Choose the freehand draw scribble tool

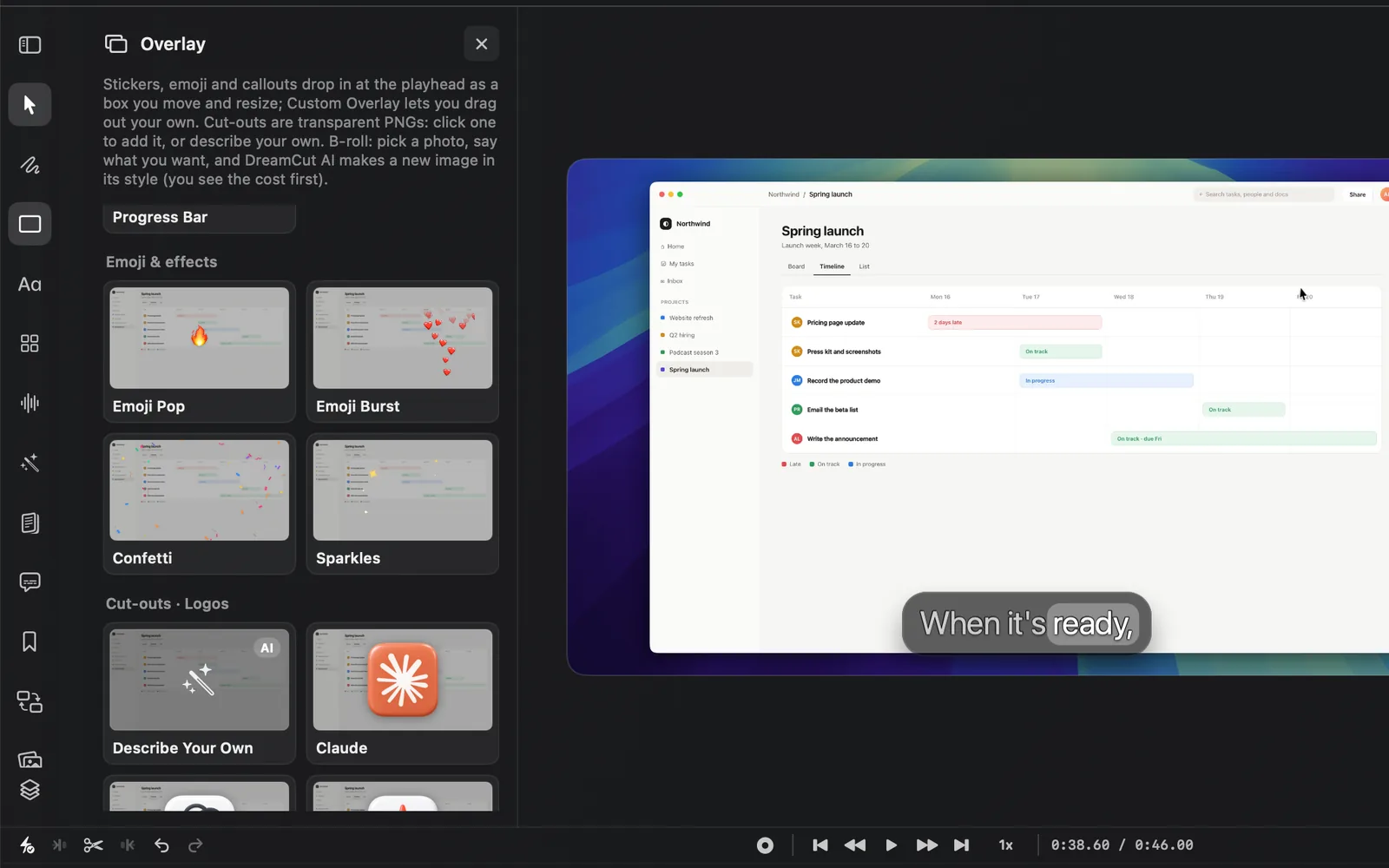[x=30, y=165]
